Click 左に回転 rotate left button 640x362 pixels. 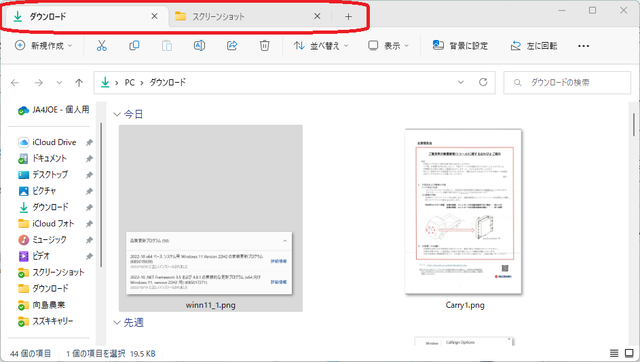click(534, 46)
